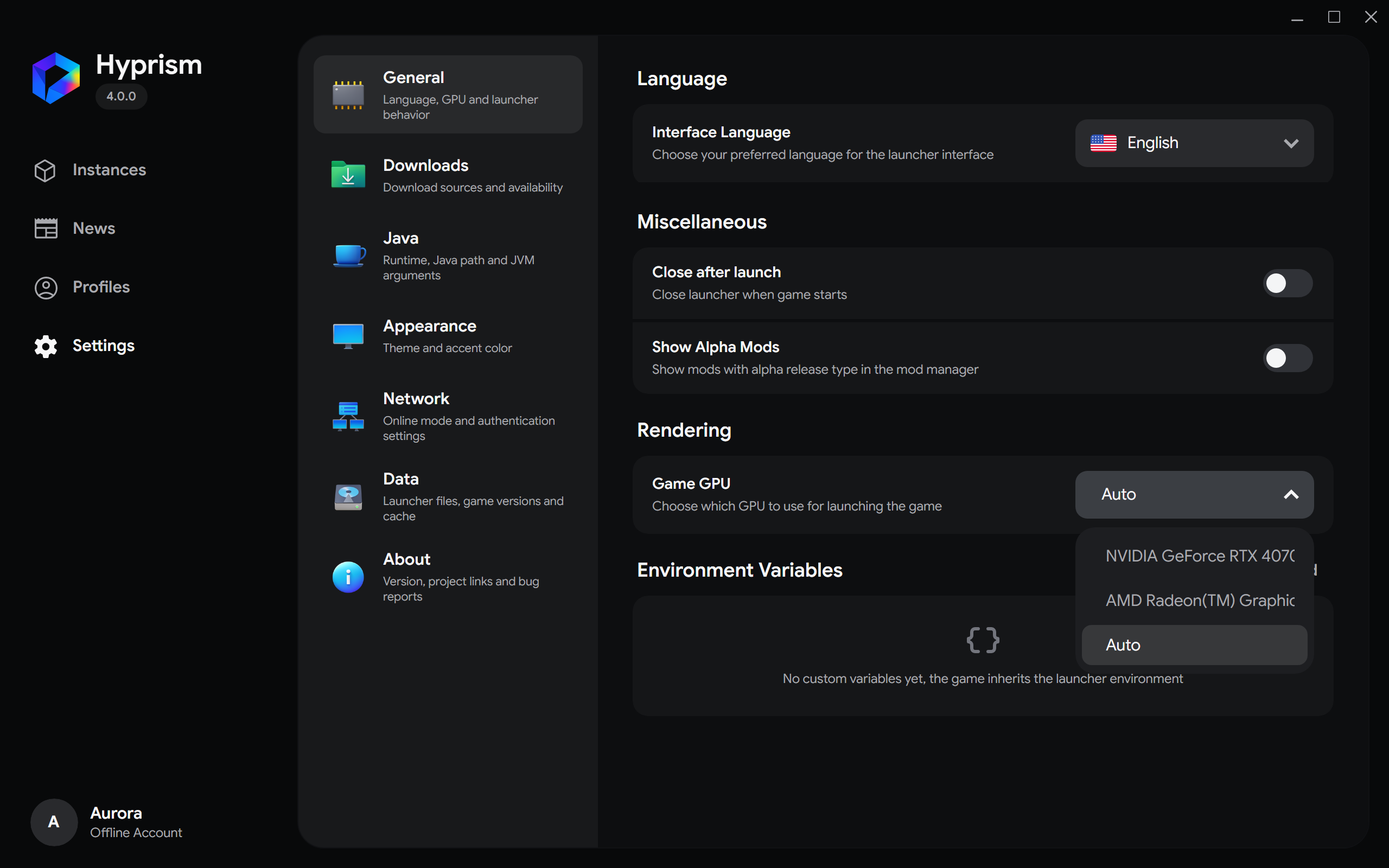This screenshot has width=1389, height=868.
Task: Go to the Profiles page
Action: point(82,287)
